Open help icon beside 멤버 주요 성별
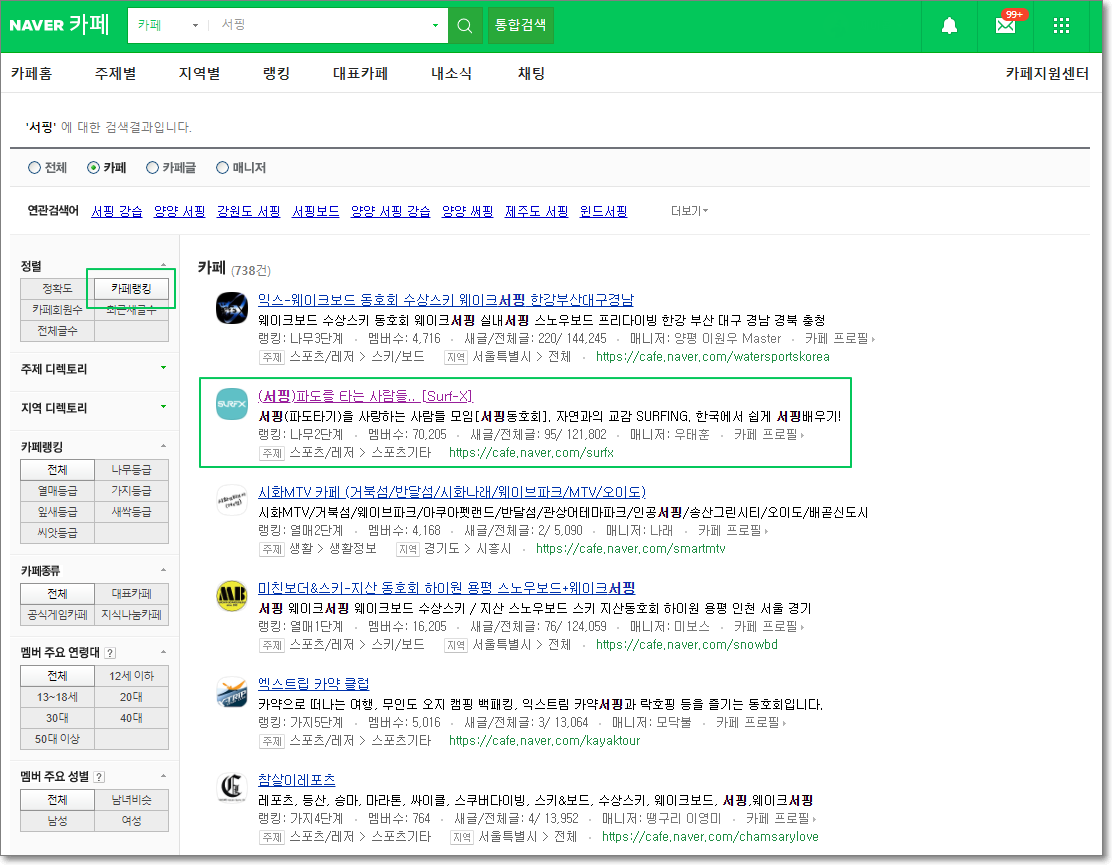1112x865 pixels. pyautogui.click(x=99, y=777)
